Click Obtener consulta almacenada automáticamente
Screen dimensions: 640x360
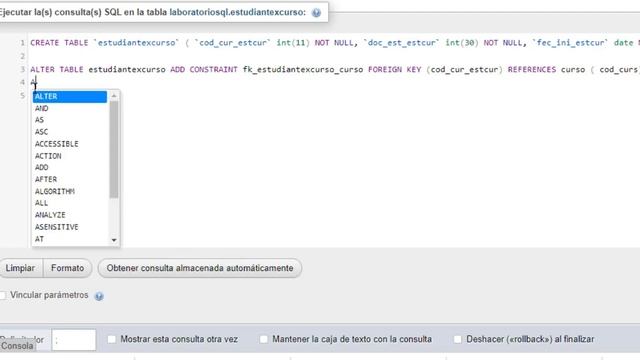coord(200,268)
